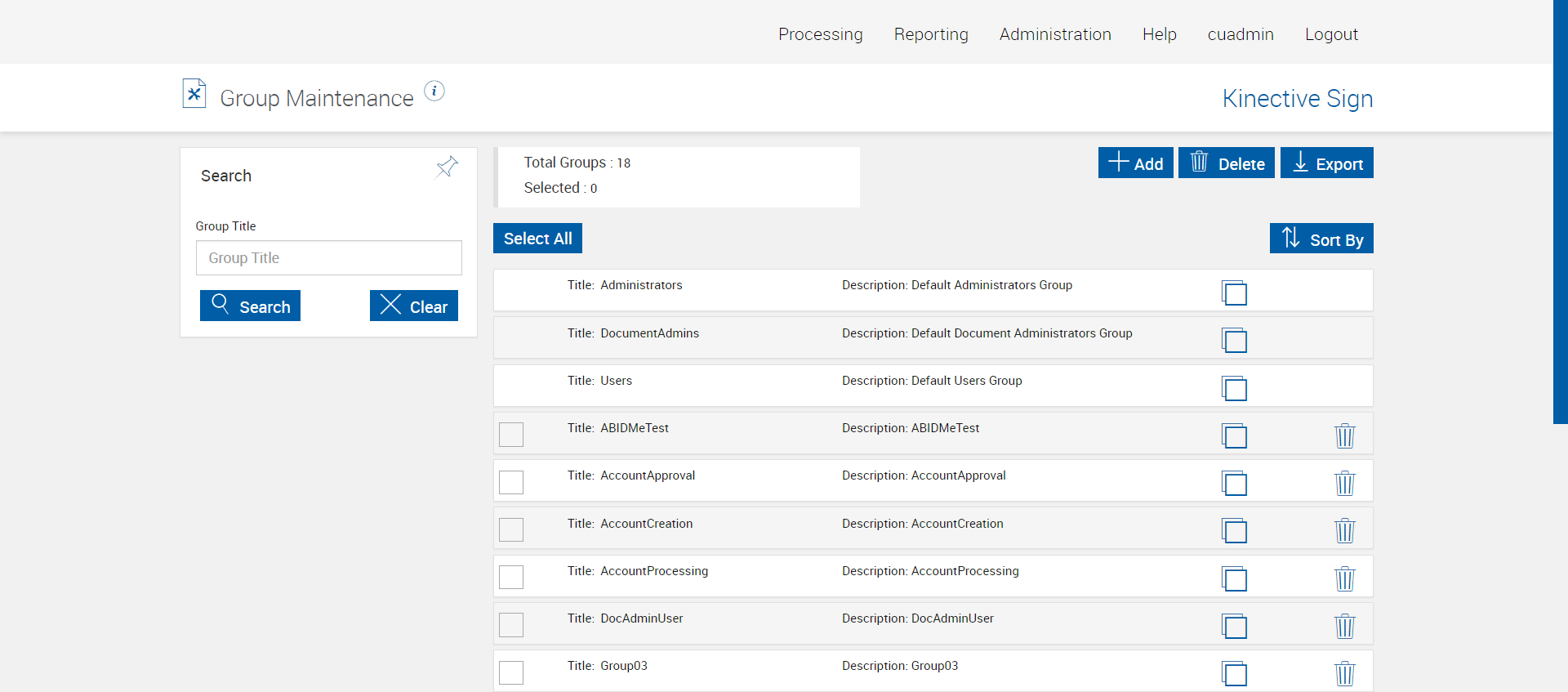The height and width of the screenshot is (692, 1568).
Task: Toggle the pin icon in Search panel
Action: 447,167
